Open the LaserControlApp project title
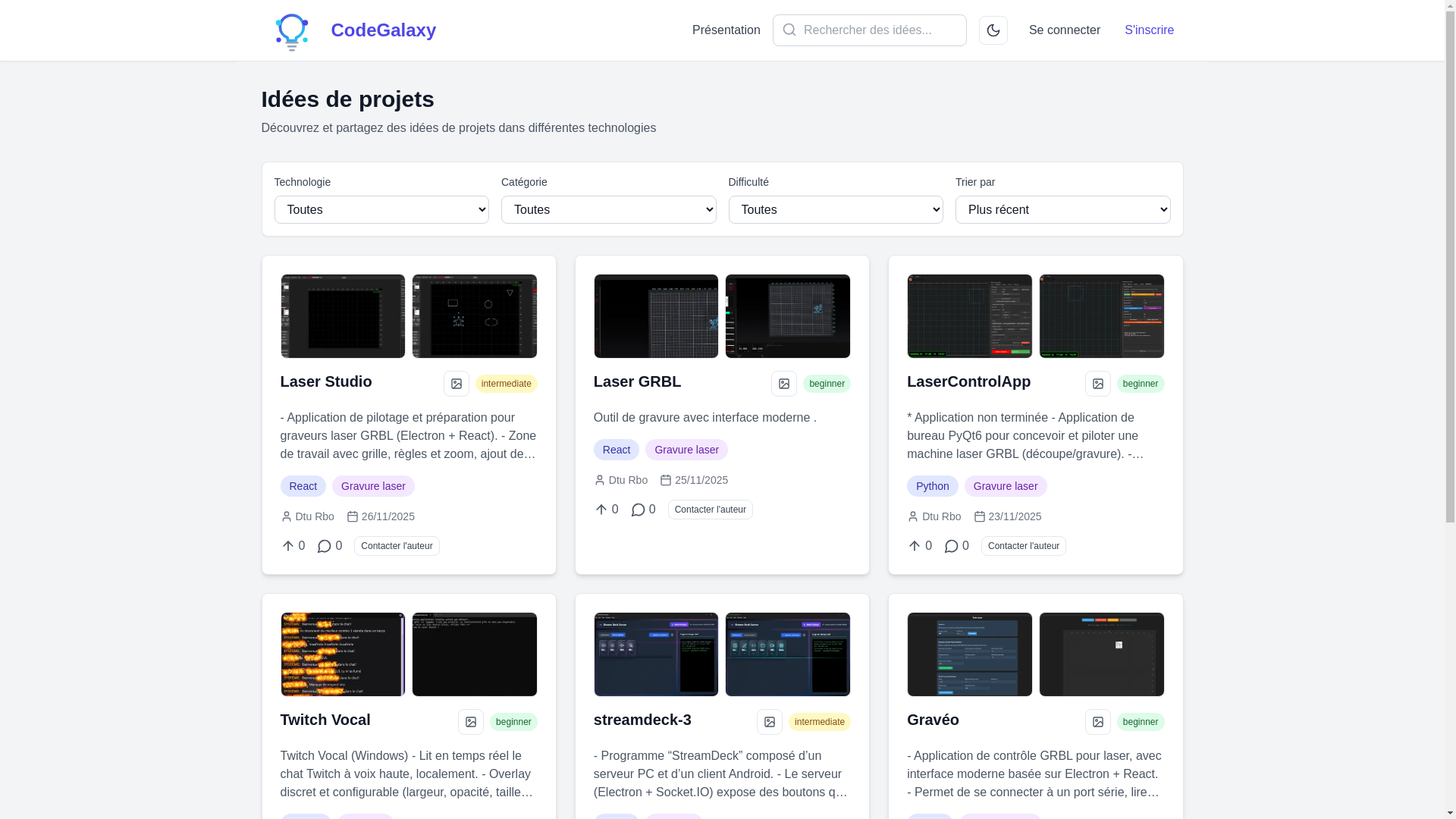1456x819 pixels. coord(968,381)
